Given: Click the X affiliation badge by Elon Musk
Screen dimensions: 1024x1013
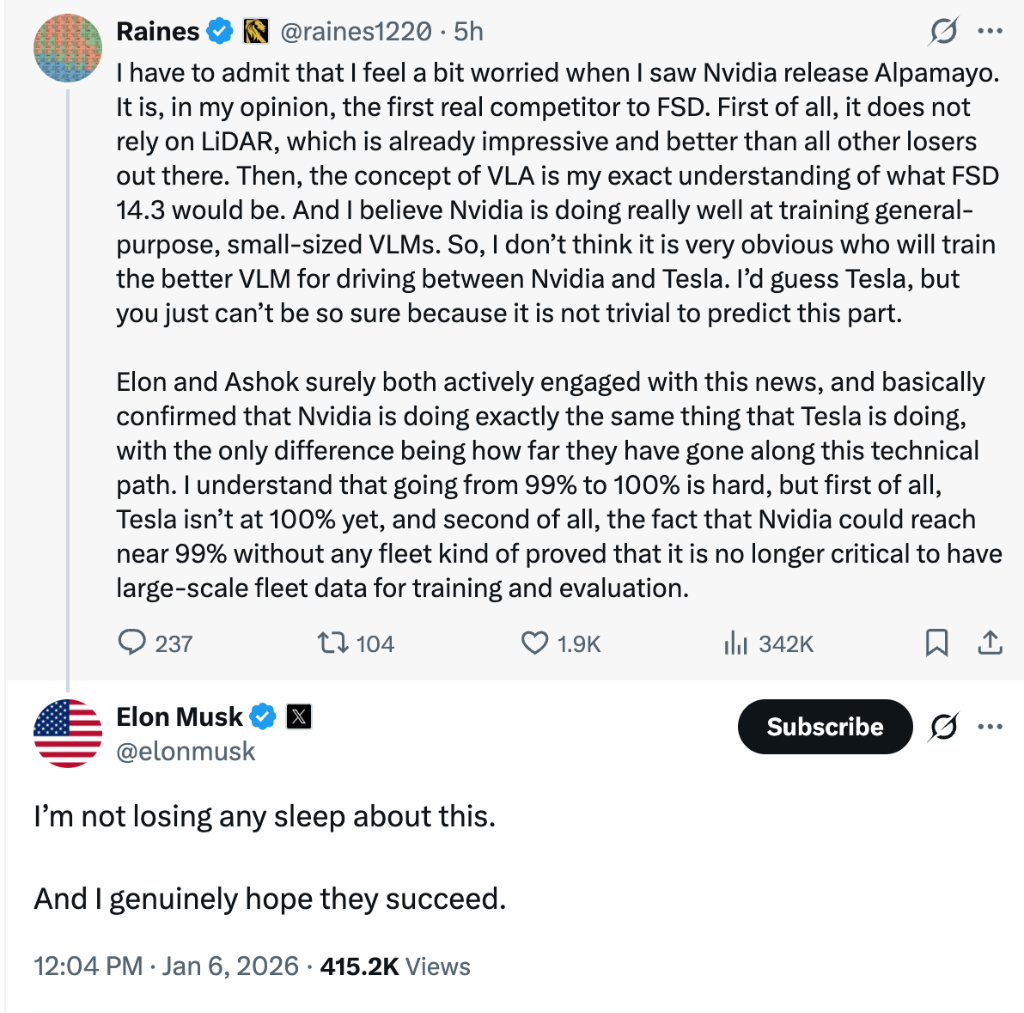Looking at the screenshot, I should click(299, 717).
